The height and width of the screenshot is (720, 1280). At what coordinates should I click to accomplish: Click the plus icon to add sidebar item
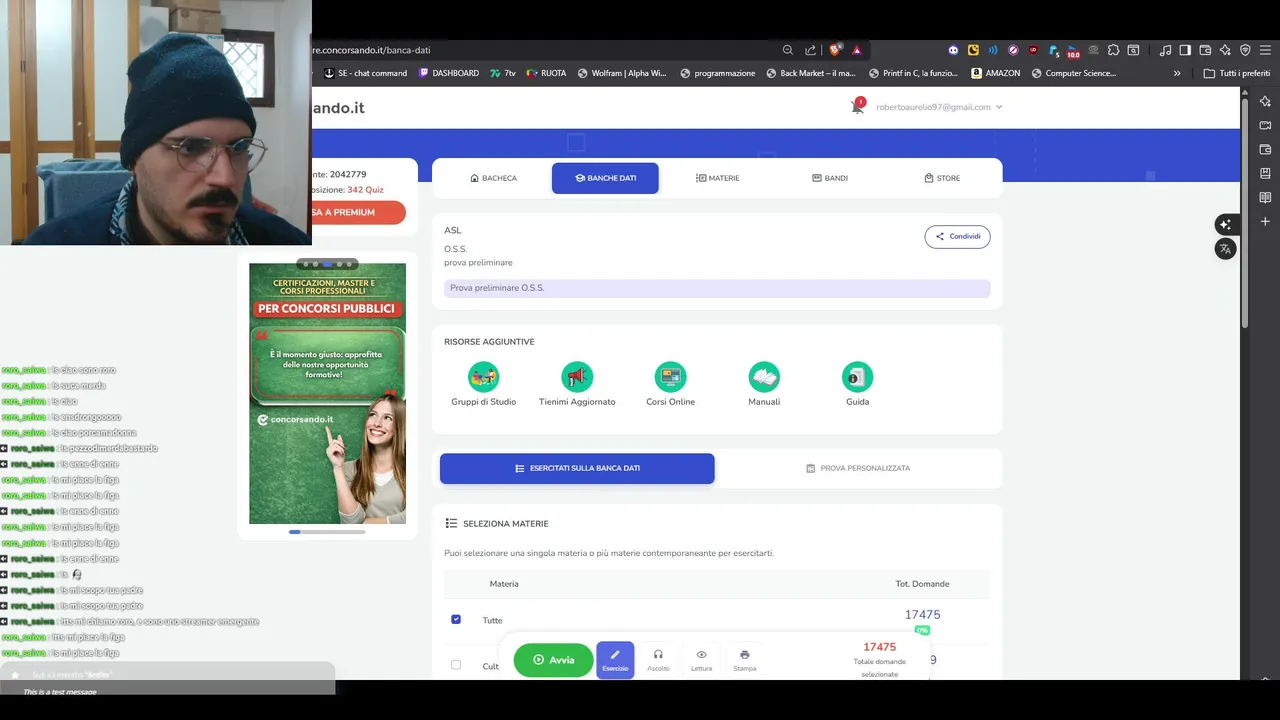(x=1265, y=221)
